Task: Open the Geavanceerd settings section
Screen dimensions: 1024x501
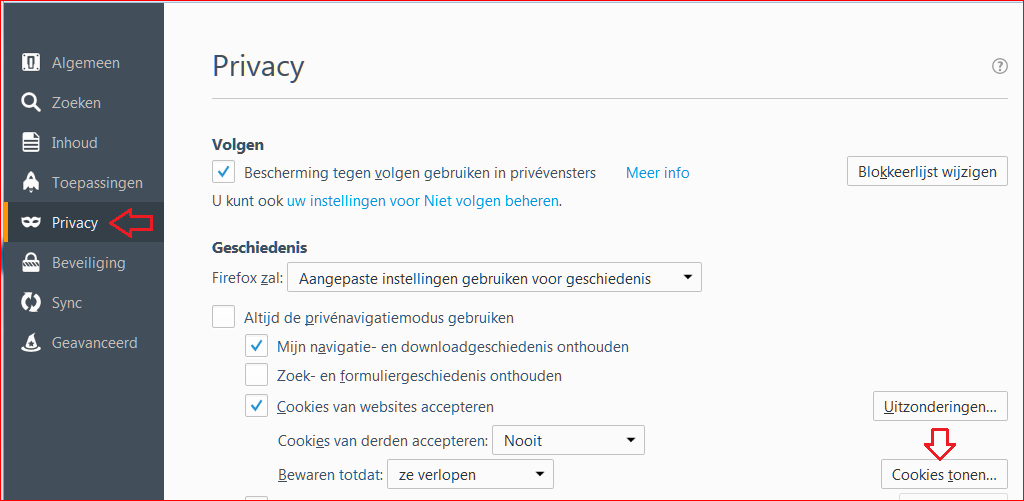Action: click(94, 343)
